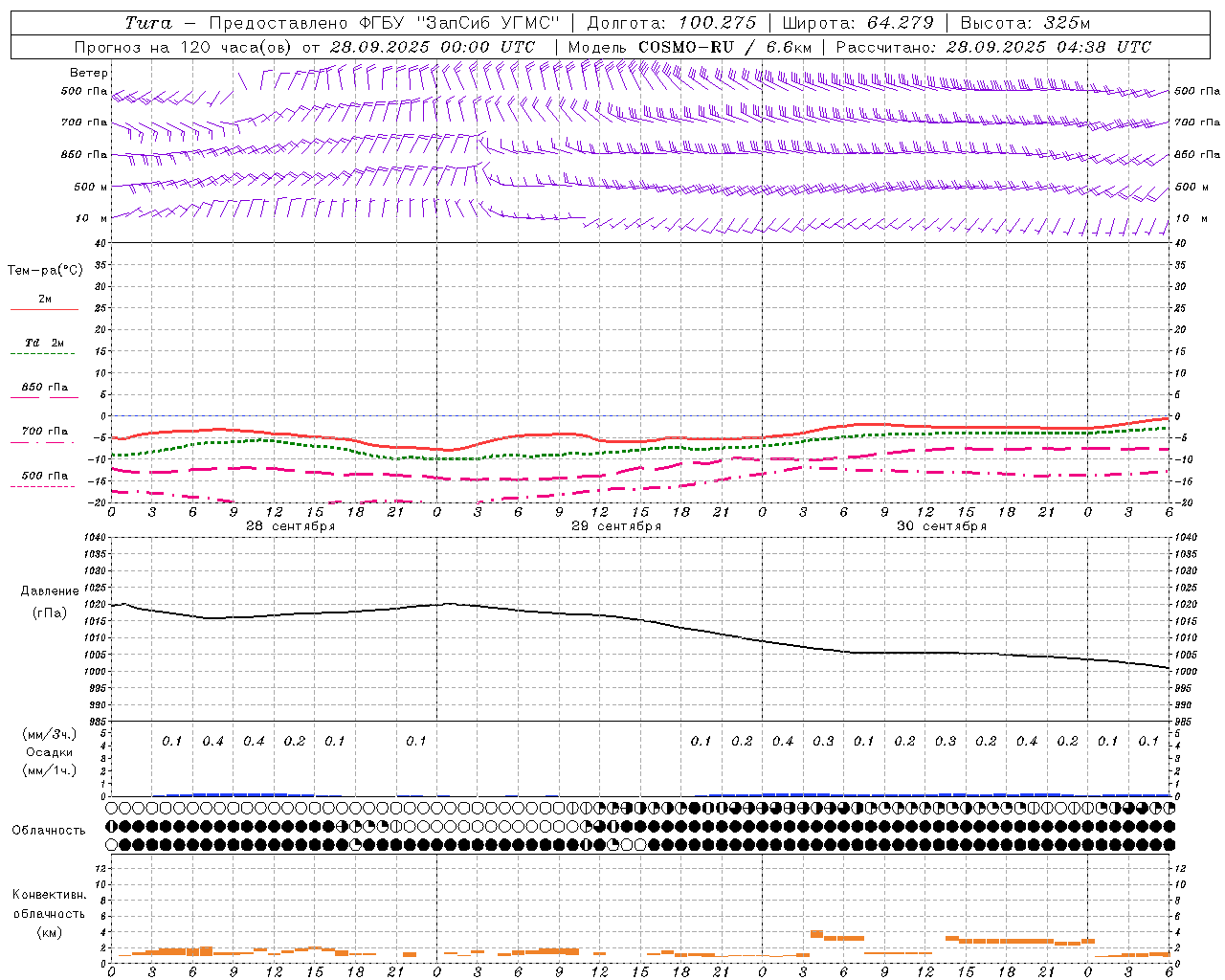Click the Td 2м dew point legend
Viewport: 1225px width, 980px height.
(44, 347)
